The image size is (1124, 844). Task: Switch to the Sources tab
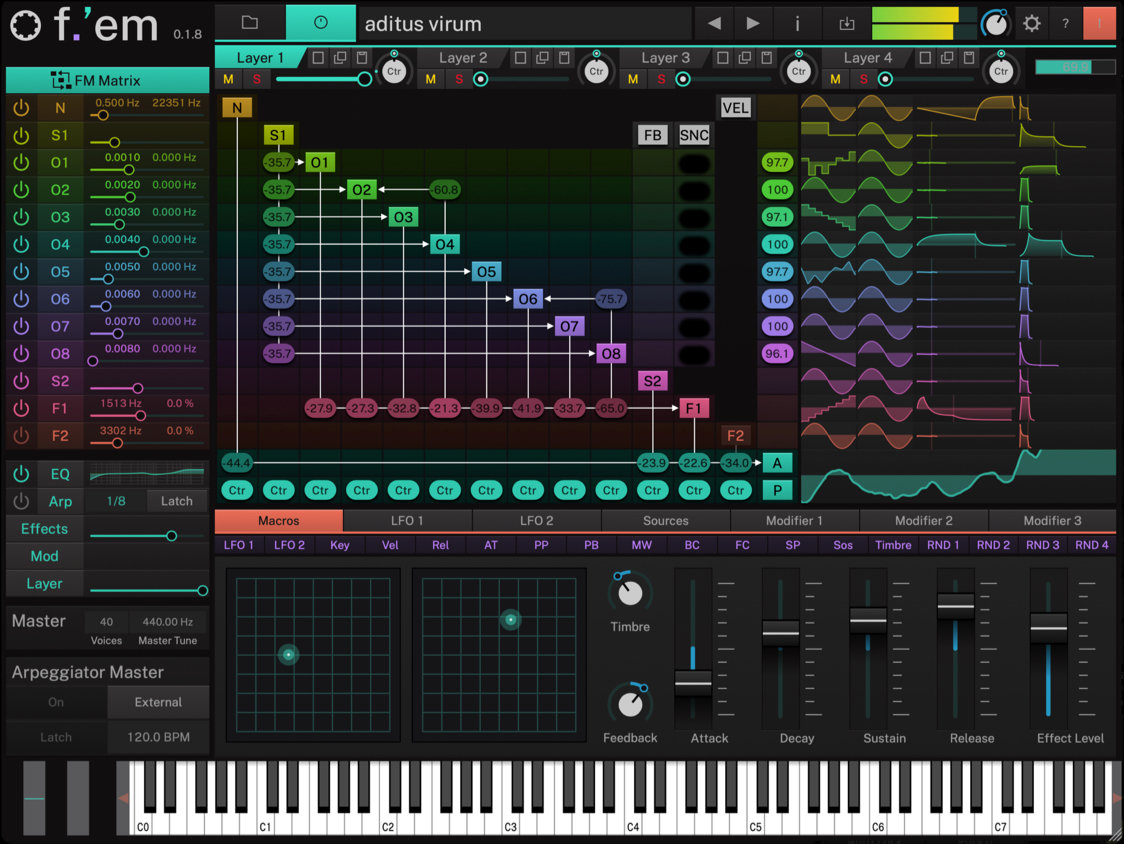click(x=665, y=521)
